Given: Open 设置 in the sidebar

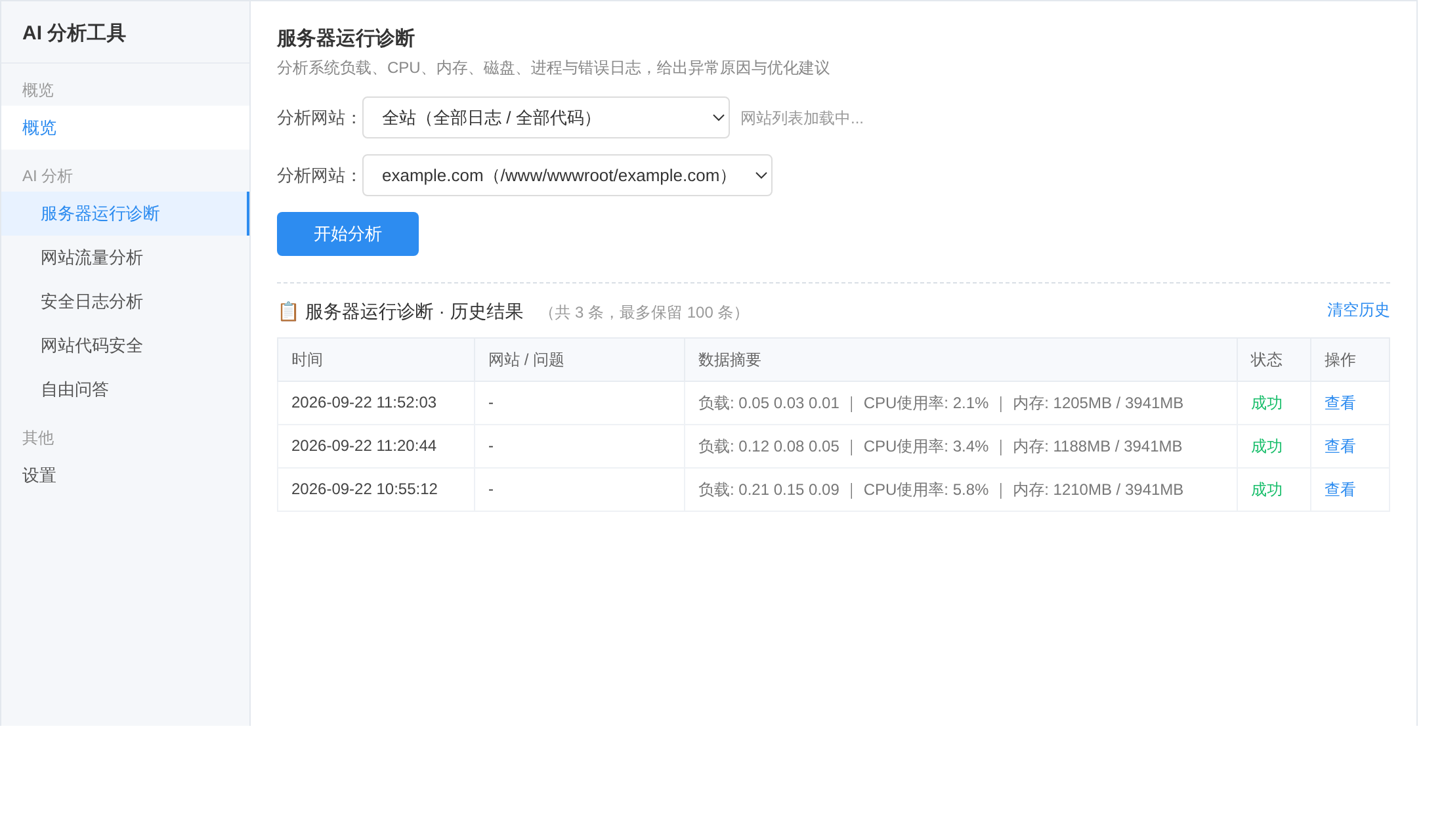Looking at the screenshot, I should [x=125, y=476].
